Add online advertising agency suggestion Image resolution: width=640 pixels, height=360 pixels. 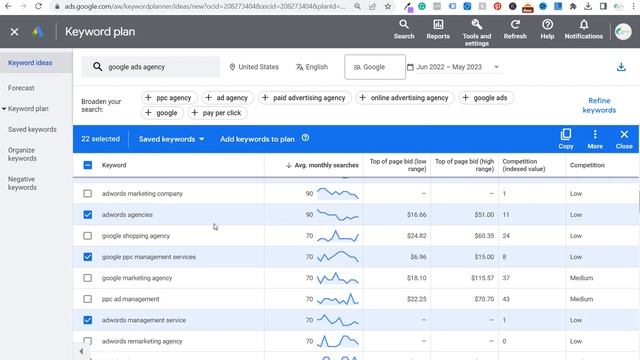tap(404, 98)
